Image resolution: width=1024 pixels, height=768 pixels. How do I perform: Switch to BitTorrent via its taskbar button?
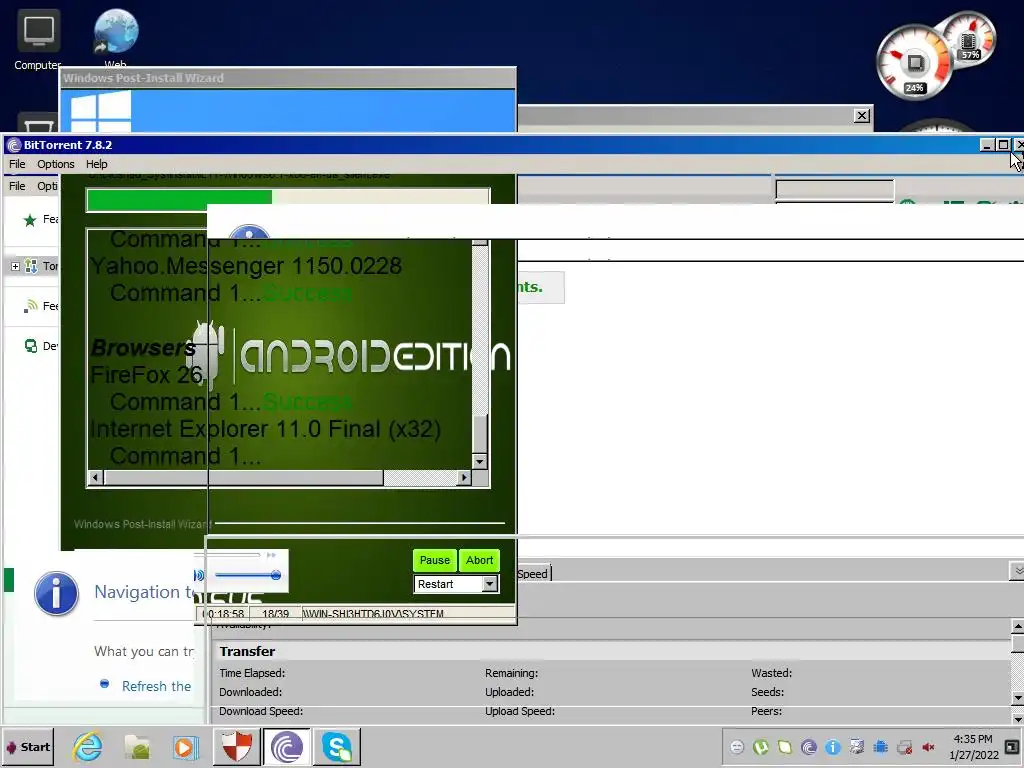pyautogui.click(x=287, y=746)
